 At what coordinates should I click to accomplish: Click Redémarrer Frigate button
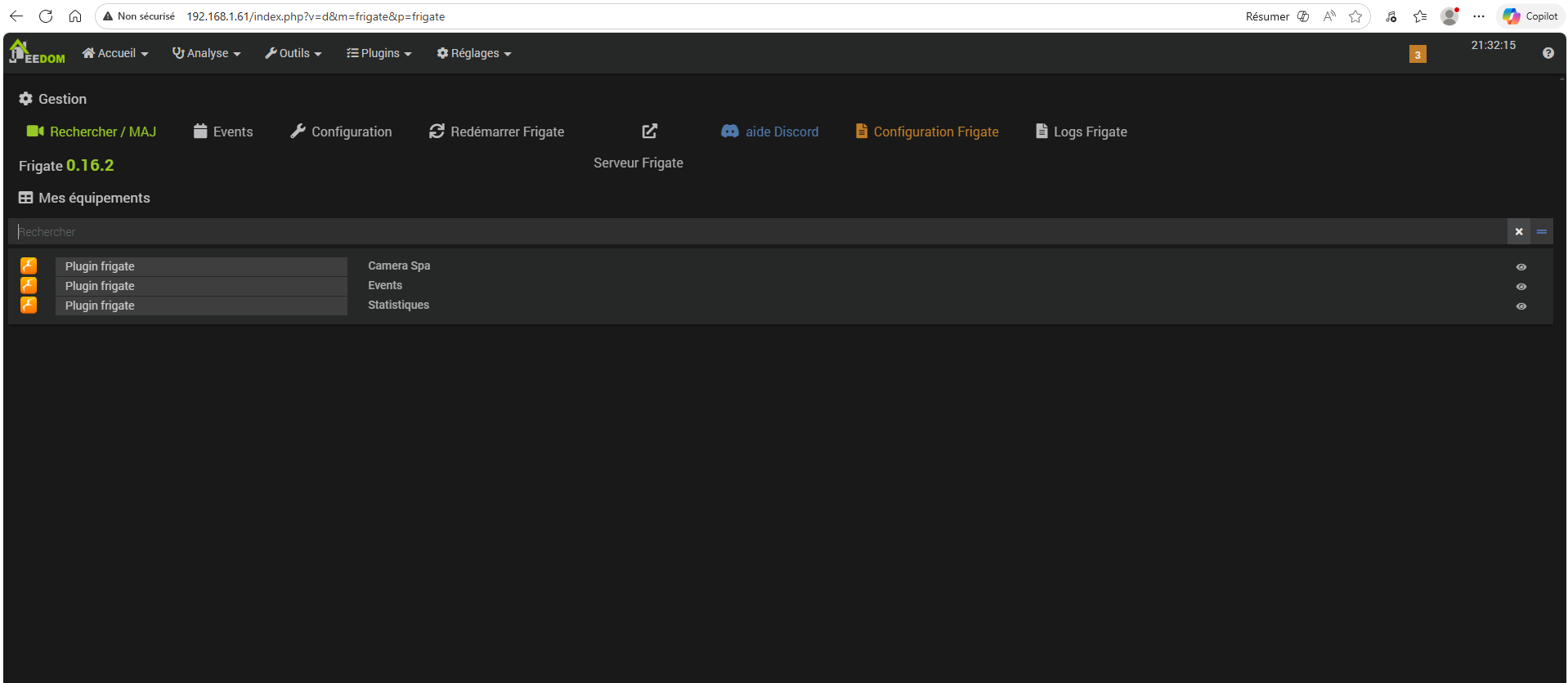(497, 132)
